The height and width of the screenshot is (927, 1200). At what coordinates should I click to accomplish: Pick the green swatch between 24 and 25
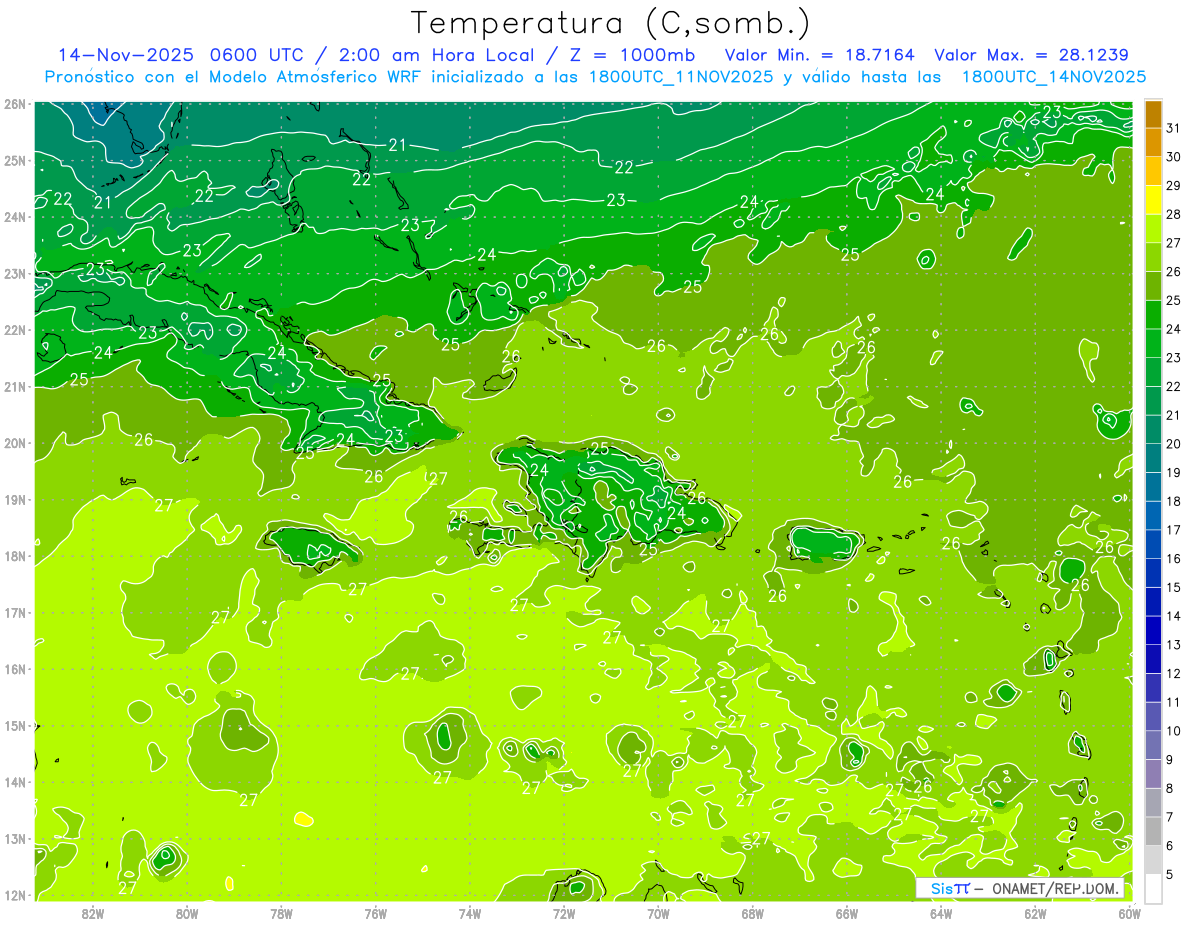point(1153,315)
